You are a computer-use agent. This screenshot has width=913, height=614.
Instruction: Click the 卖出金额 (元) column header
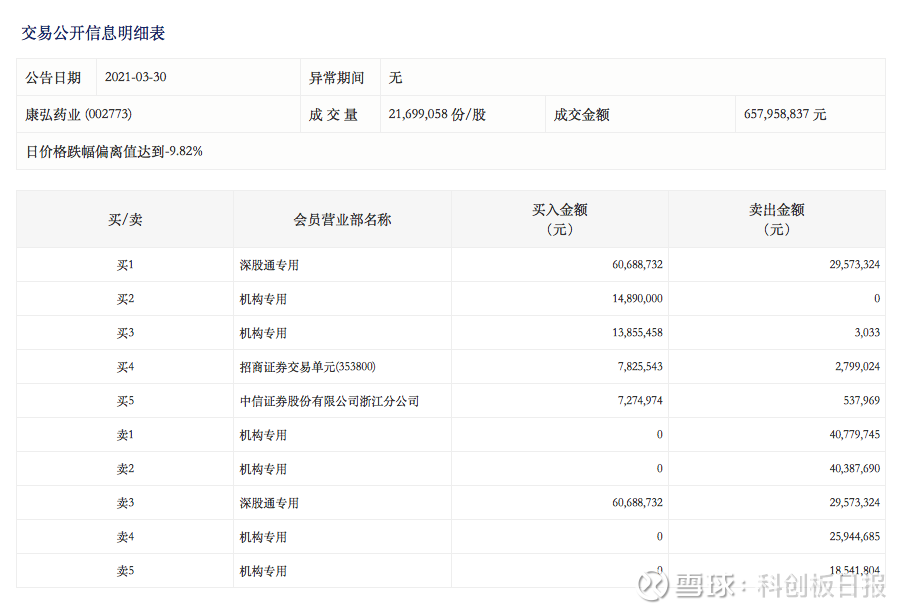pyautogui.click(x=776, y=219)
